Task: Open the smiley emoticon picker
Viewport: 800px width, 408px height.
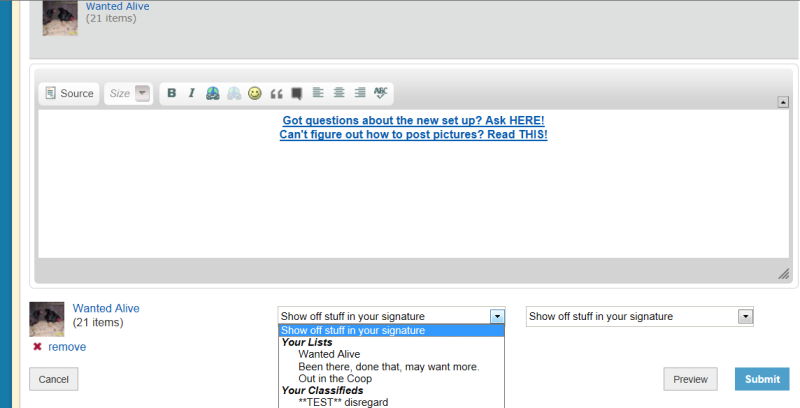Action: 255,93
